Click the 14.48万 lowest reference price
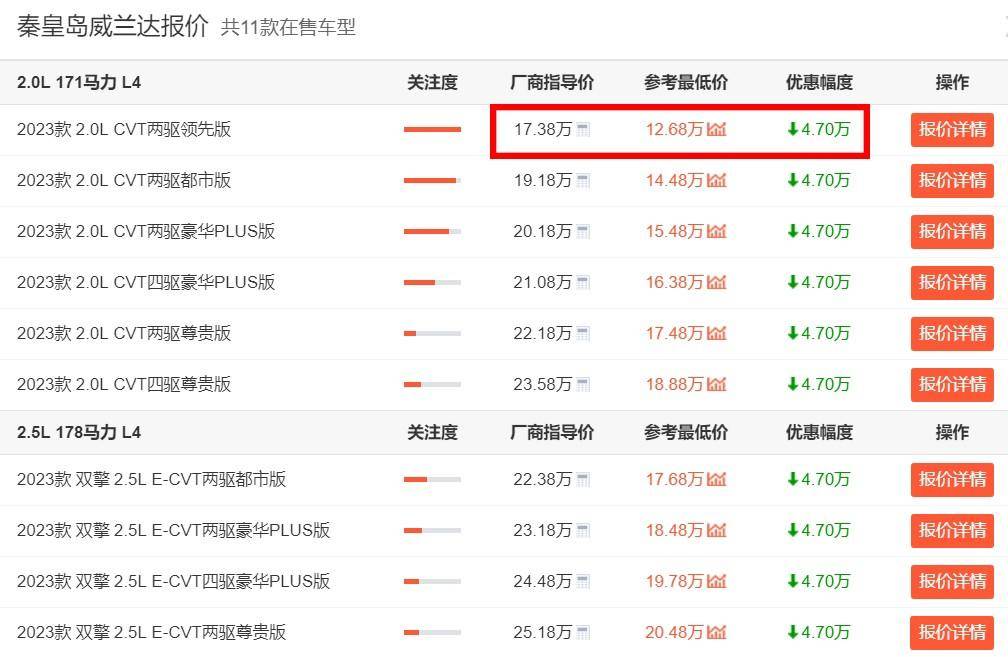The height and width of the screenshot is (657, 1008). click(x=674, y=181)
